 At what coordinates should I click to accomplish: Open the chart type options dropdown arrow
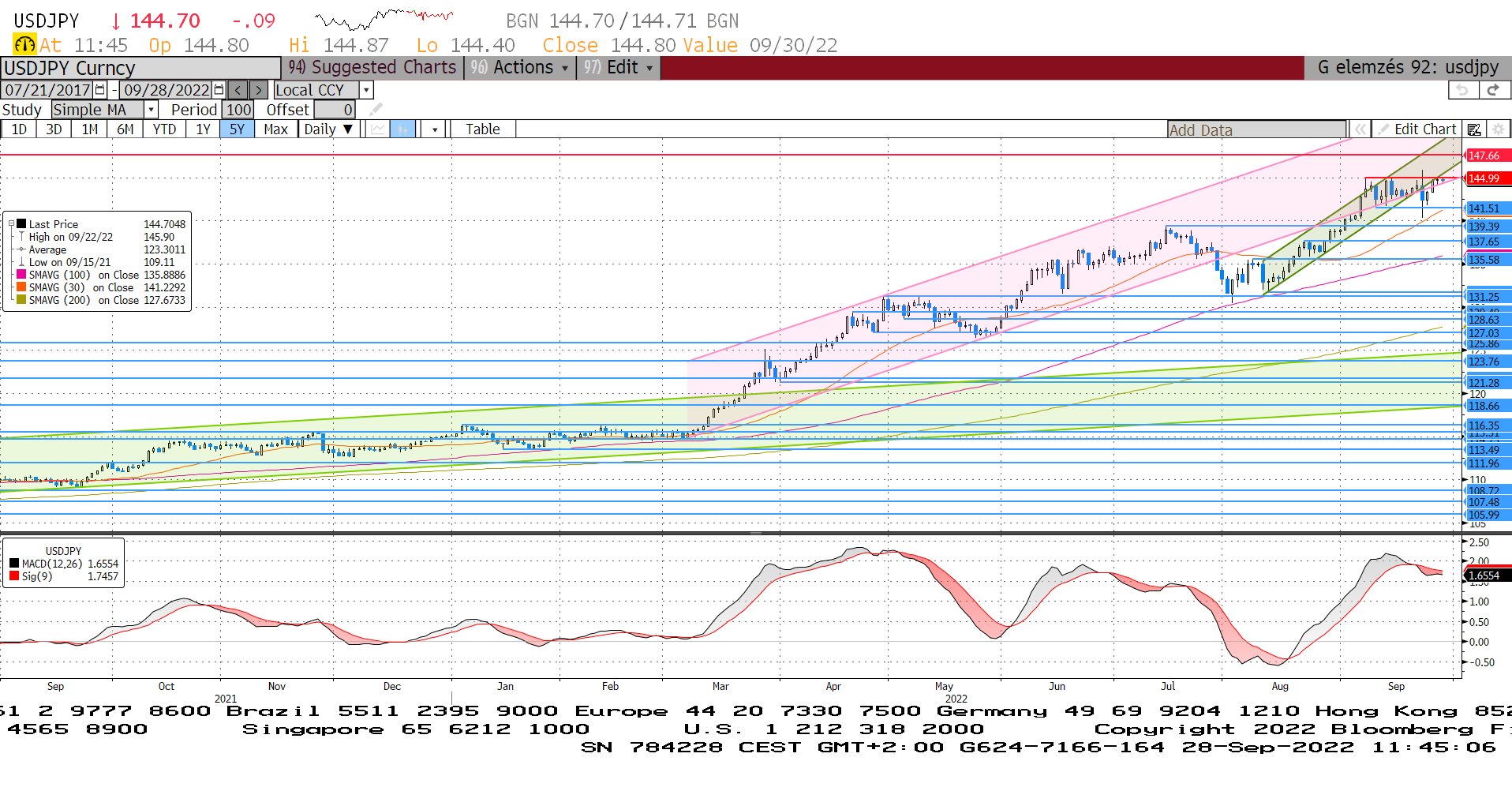(434, 129)
